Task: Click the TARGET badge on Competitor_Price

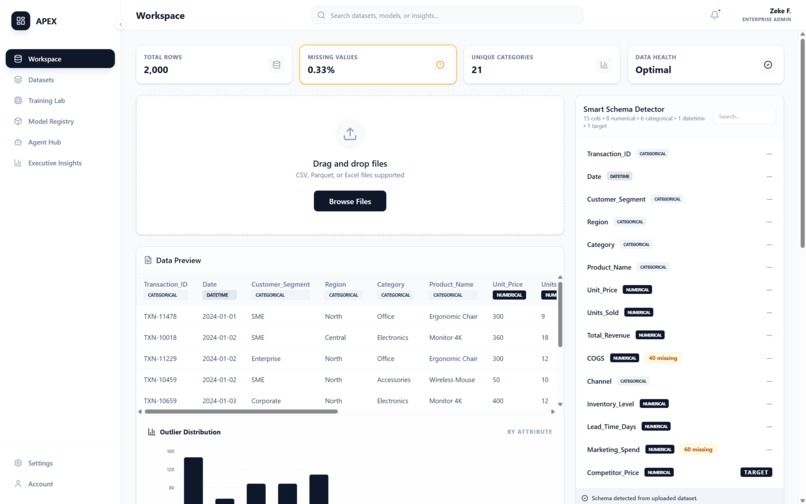Action: point(756,472)
